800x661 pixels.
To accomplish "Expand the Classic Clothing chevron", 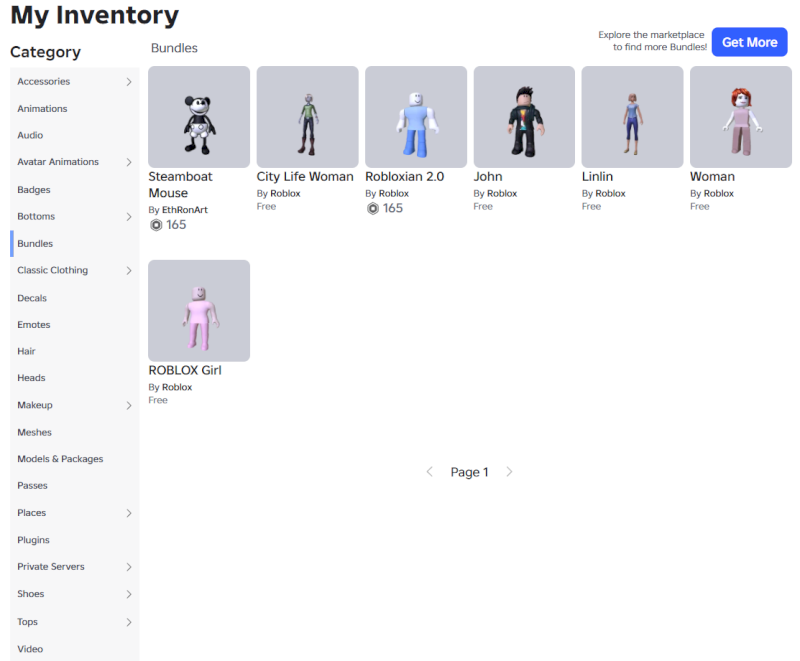I will coord(129,270).
